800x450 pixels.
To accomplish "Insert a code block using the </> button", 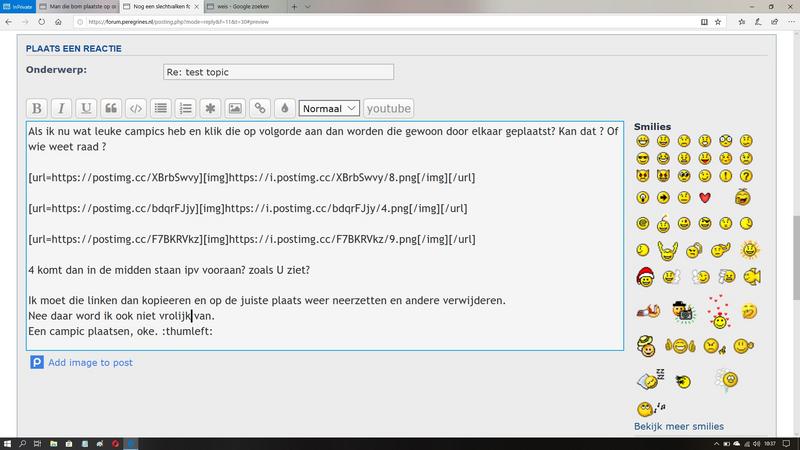I will (x=136, y=108).
